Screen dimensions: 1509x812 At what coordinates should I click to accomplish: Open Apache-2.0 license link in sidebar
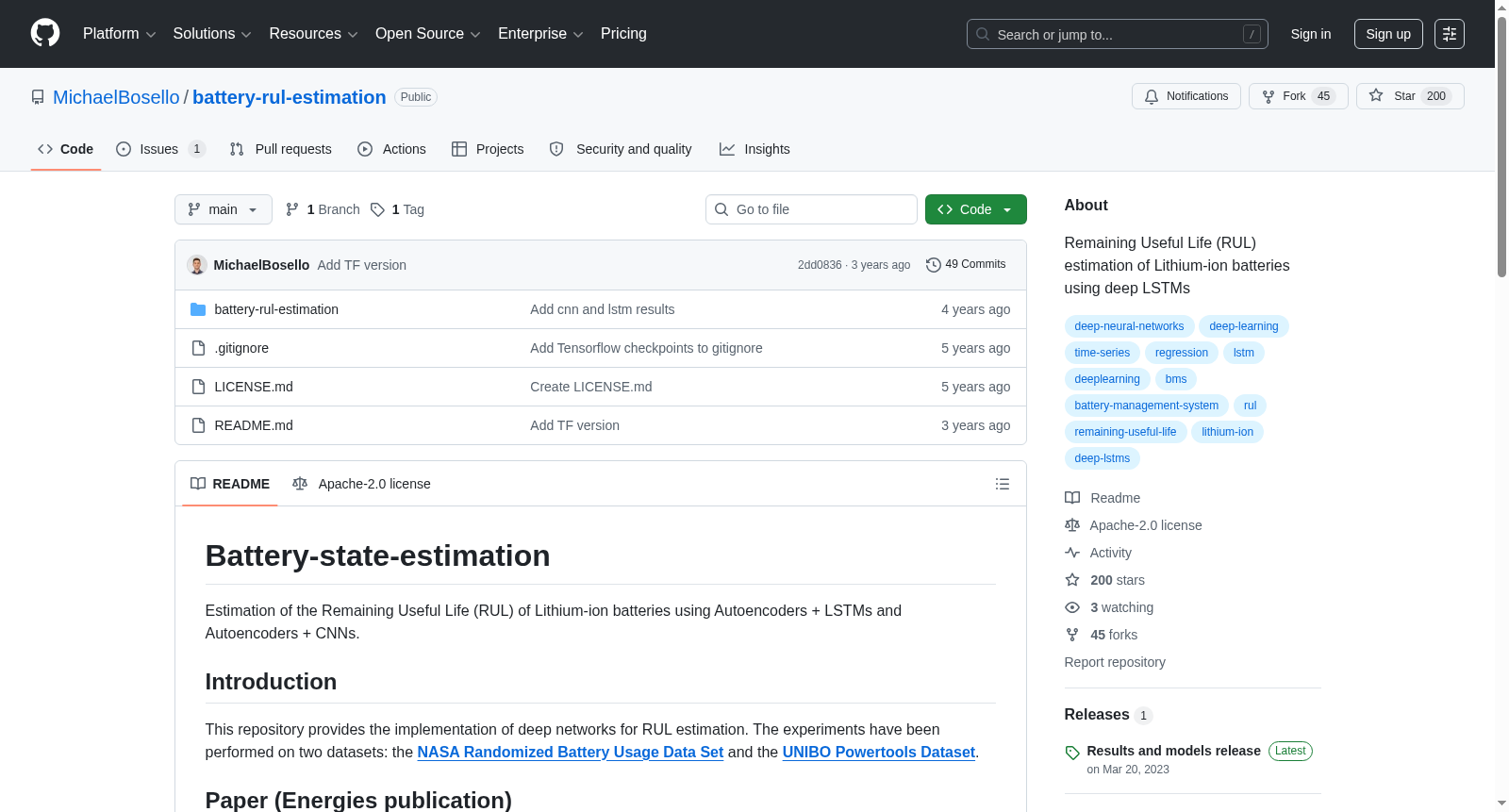(x=1134, y=525)
